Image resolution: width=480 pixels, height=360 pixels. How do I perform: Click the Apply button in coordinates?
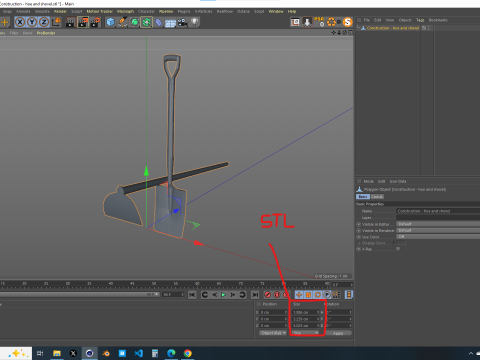[338, 333]
